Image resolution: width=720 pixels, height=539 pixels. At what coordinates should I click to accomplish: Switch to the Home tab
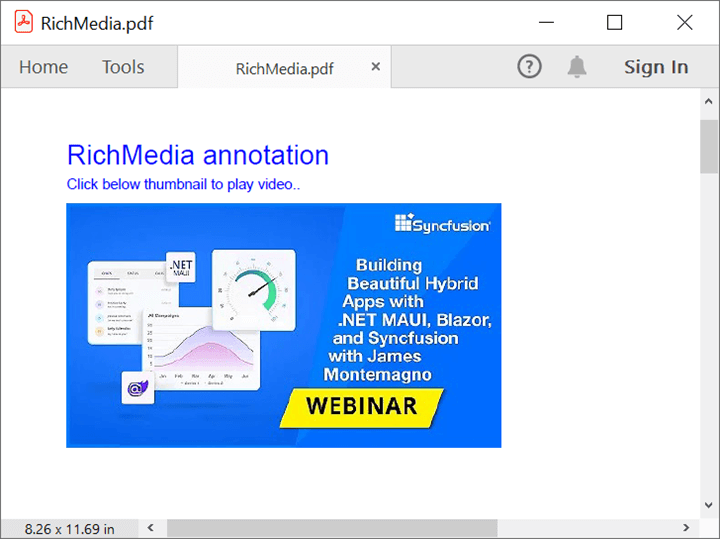point(44,67)
